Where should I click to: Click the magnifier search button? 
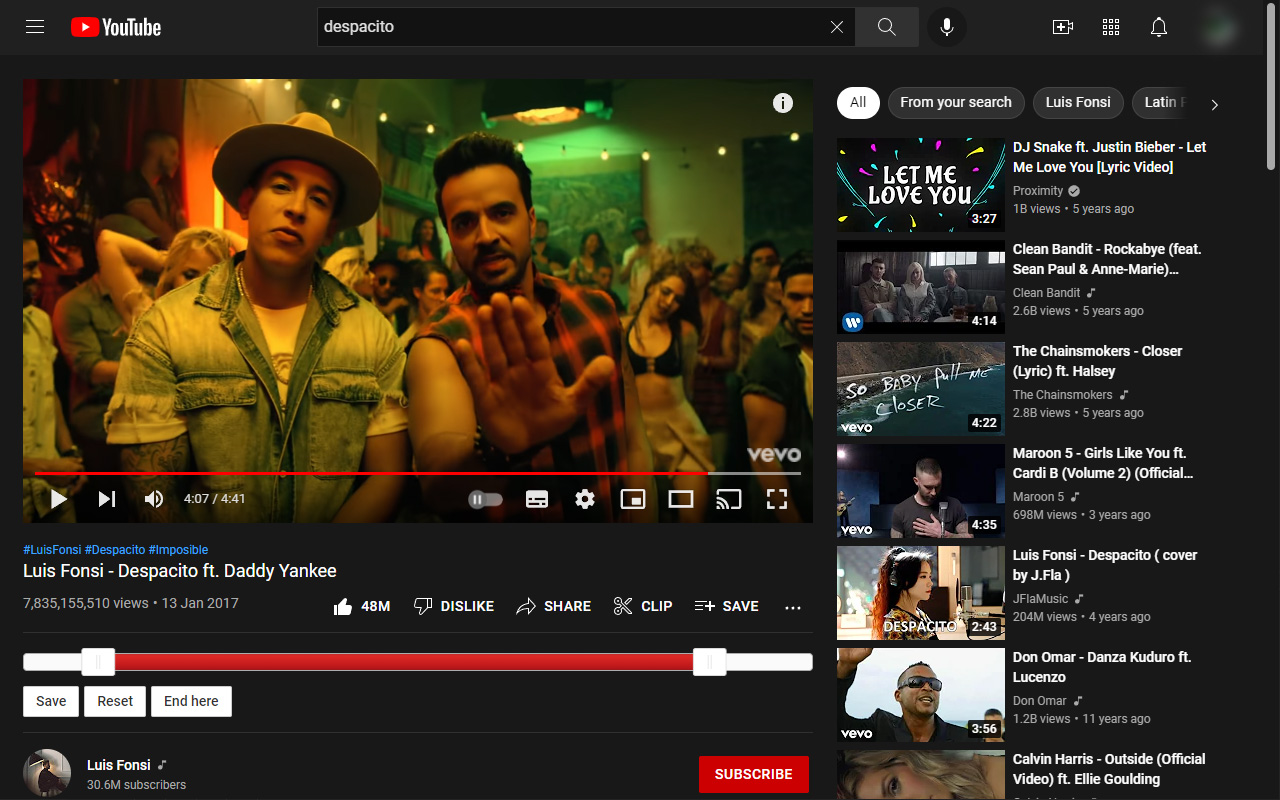887,27
